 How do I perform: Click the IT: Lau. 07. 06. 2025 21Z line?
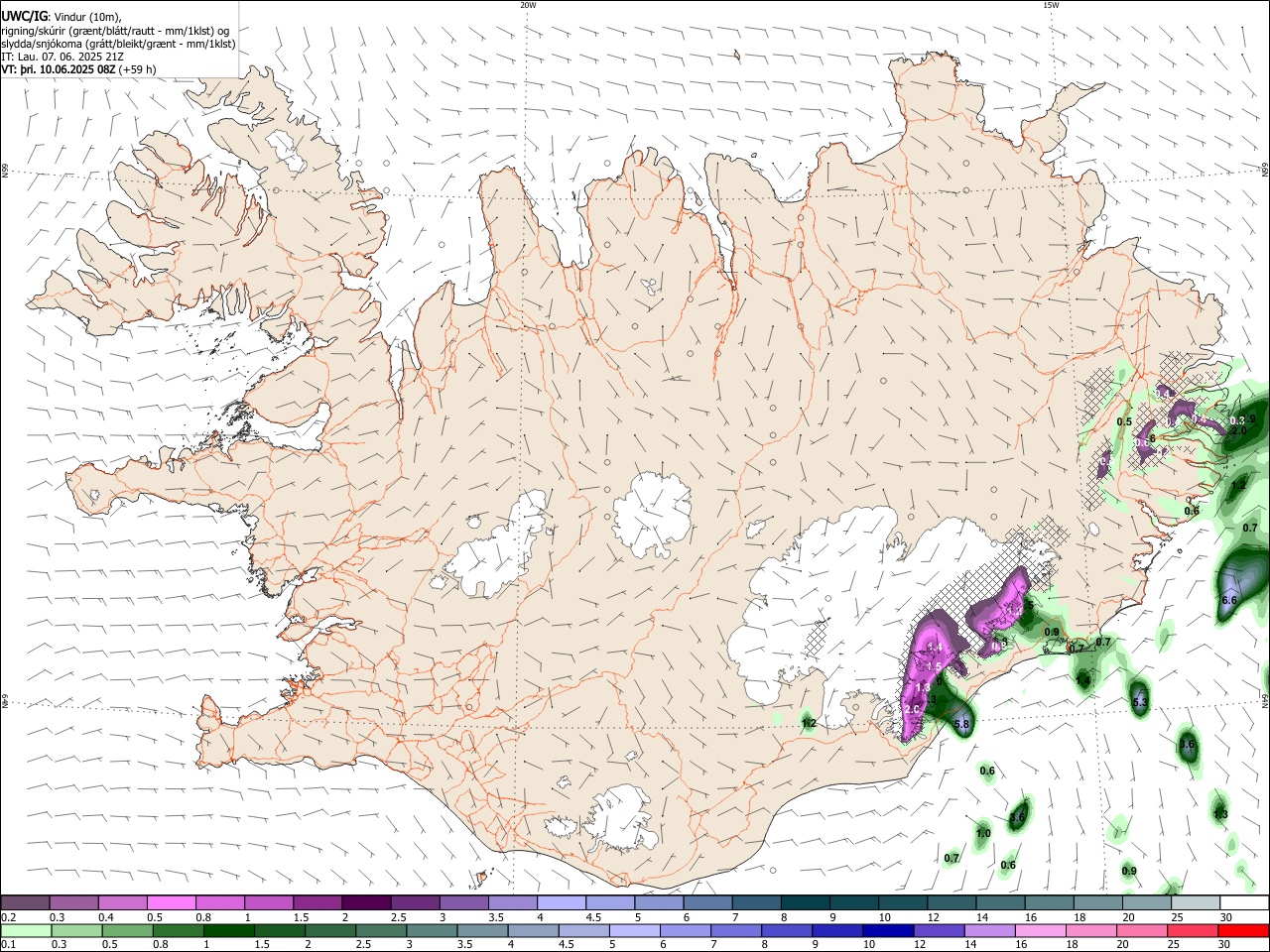pos(63,57)
